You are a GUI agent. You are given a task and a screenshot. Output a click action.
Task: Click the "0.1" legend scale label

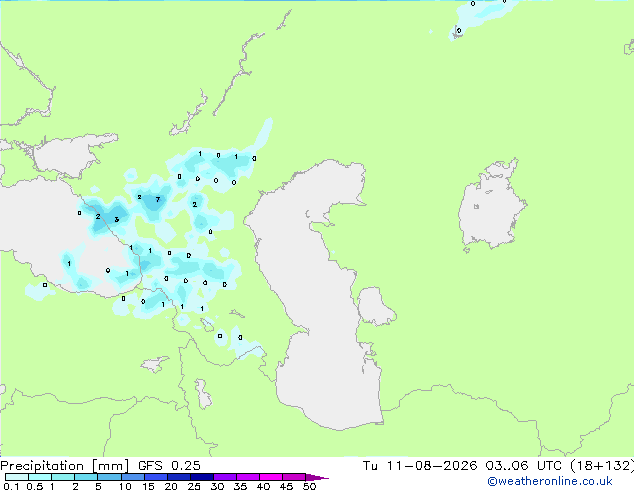[11, 486]
